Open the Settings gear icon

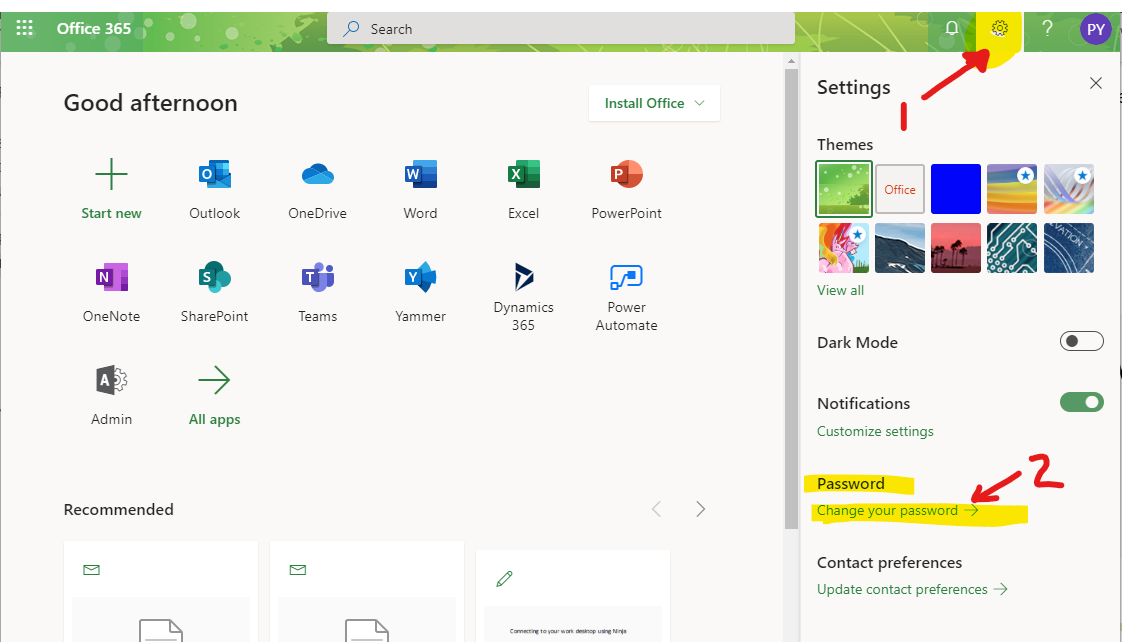point(1000,29)
